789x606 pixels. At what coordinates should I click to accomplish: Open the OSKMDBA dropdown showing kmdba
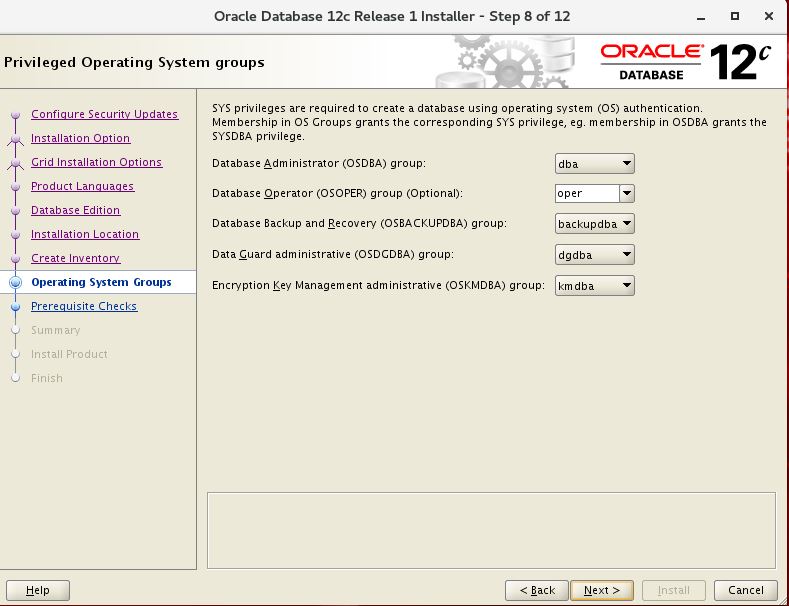click(x=594, y=285)
